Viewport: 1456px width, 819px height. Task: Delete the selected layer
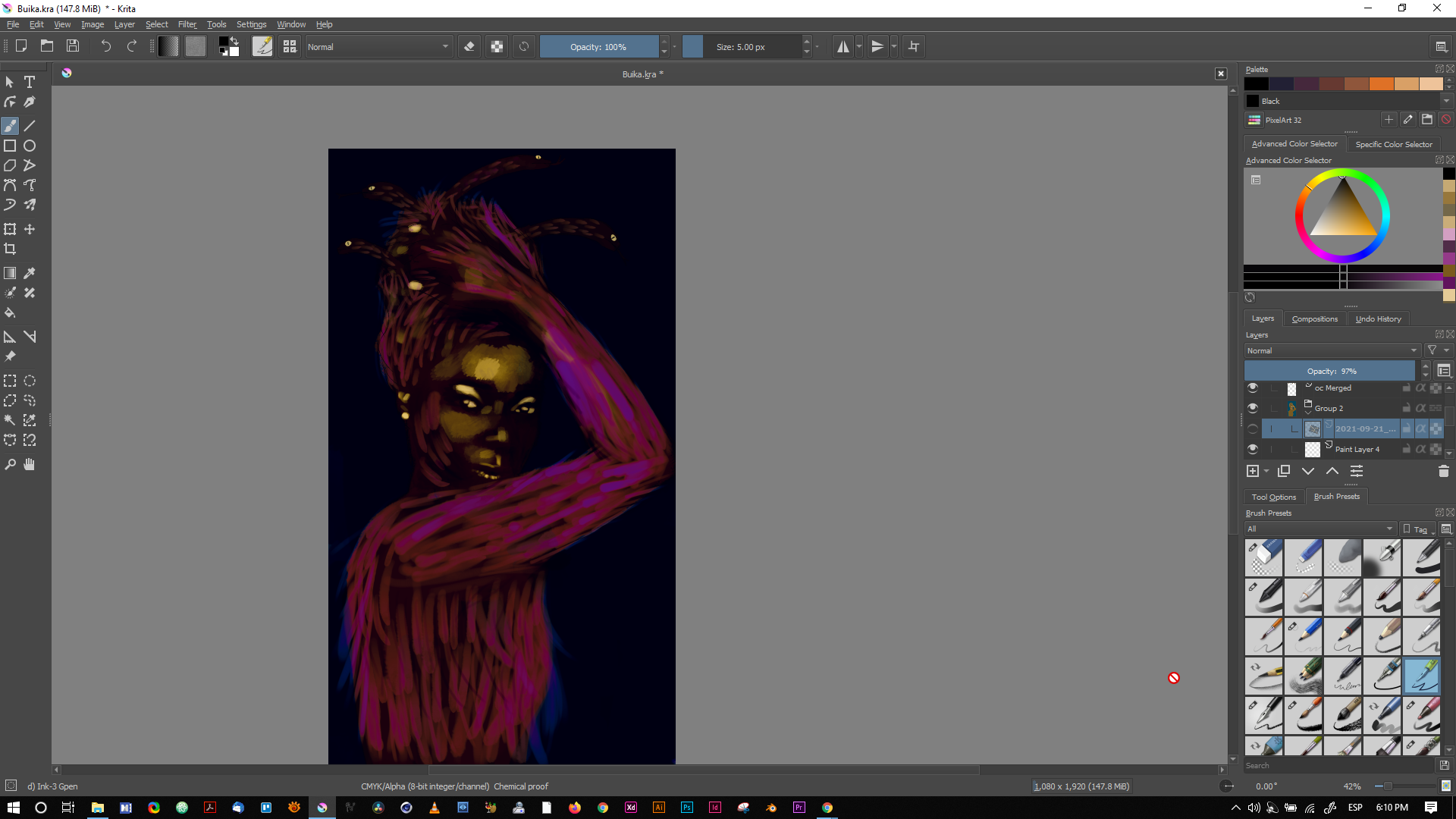(x=1443, y=472)
